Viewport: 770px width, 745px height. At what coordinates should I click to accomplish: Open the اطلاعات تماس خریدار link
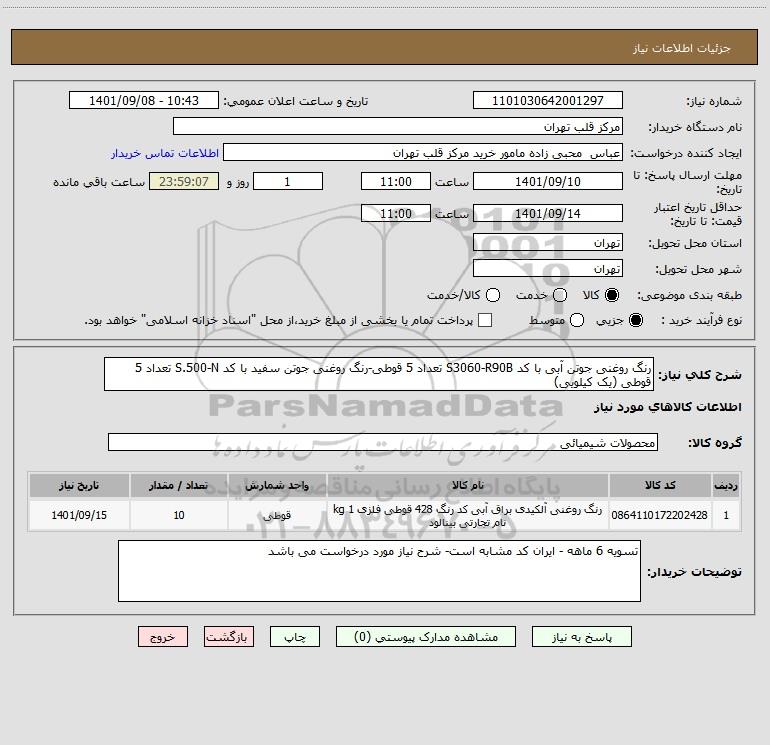pyautogui.click(x=165, y=153)
